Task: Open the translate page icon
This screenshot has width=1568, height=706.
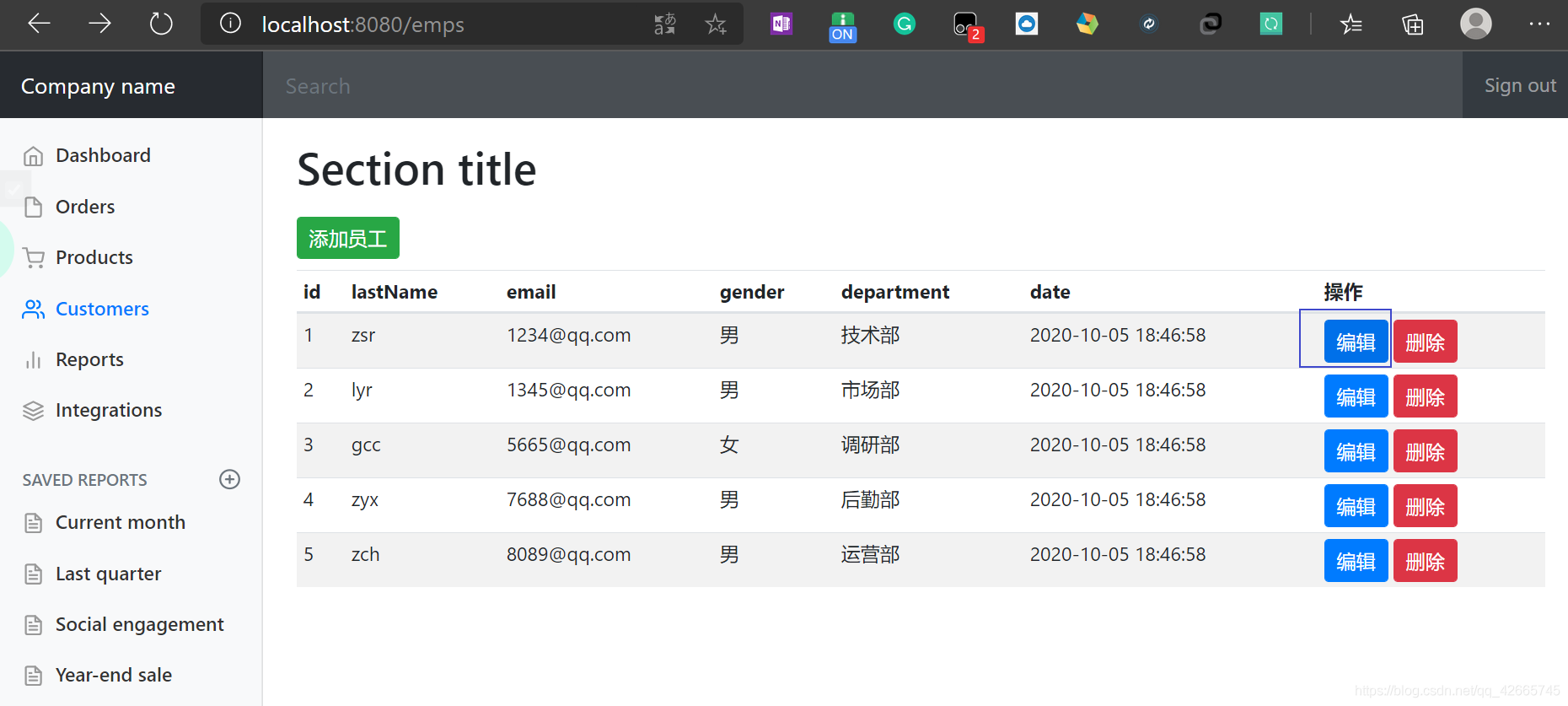Action: 665,24
